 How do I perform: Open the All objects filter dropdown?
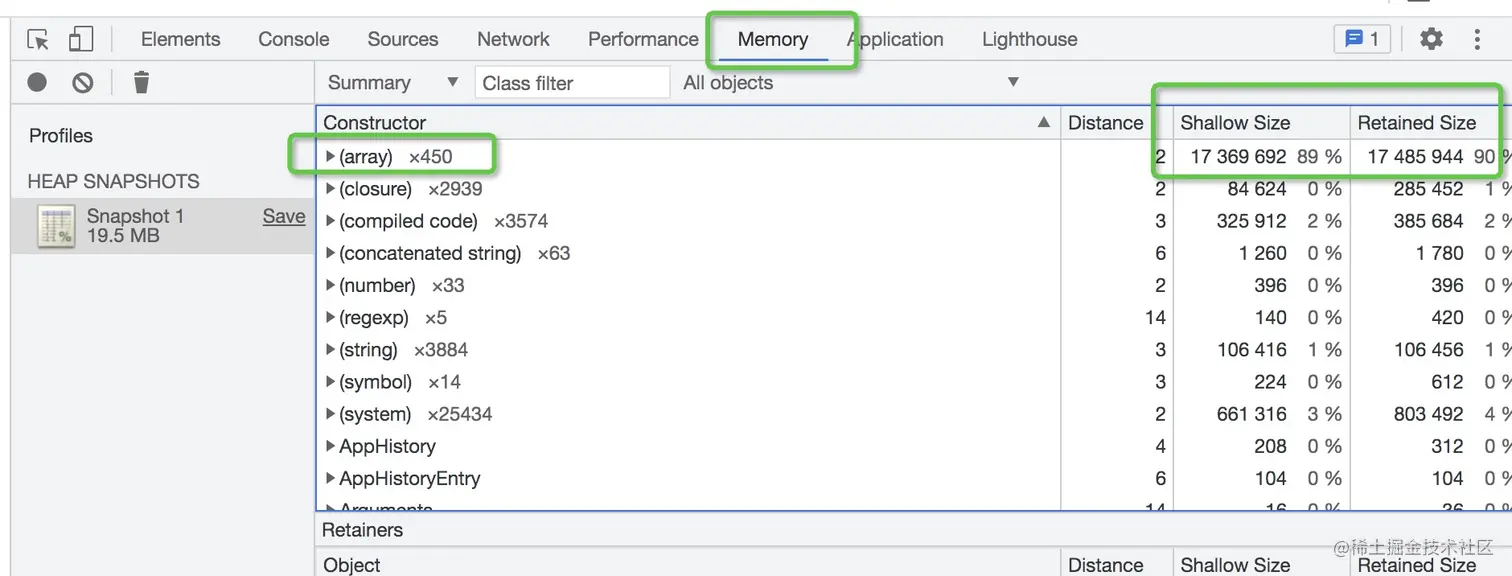(850, 83)
